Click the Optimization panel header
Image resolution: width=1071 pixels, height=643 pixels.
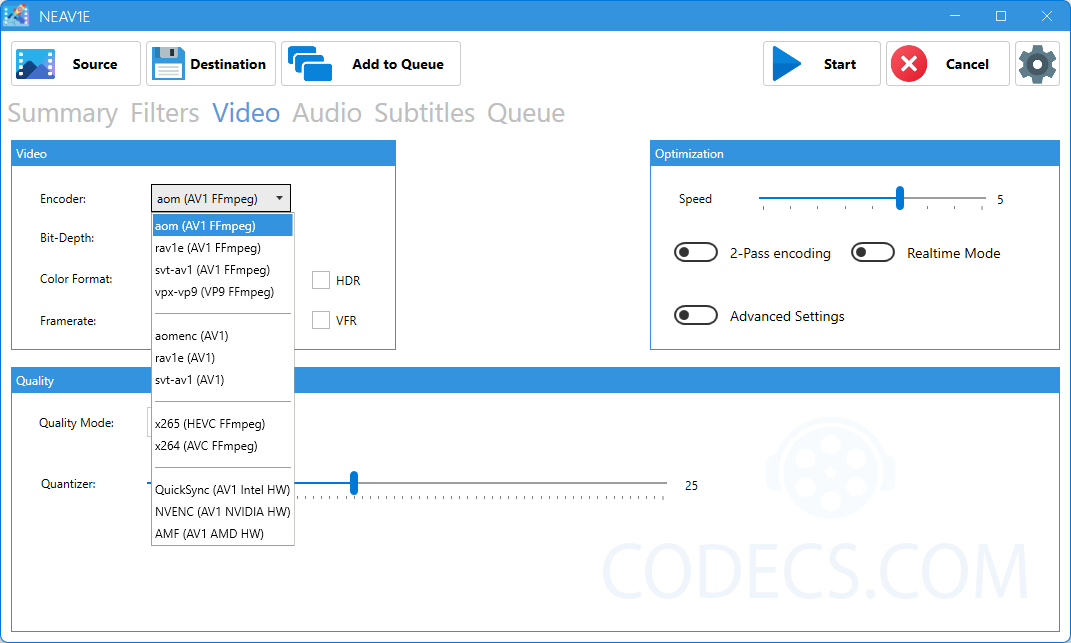[x=854, y=154]
